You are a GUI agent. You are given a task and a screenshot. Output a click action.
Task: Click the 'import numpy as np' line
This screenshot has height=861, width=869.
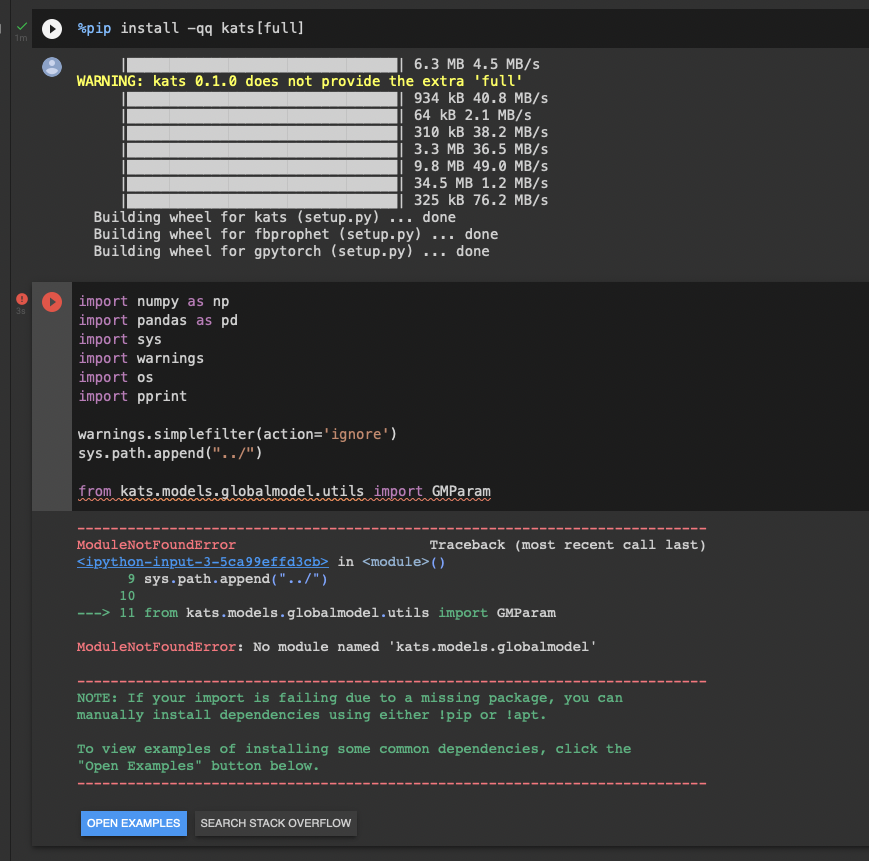(x=154, y=301)
